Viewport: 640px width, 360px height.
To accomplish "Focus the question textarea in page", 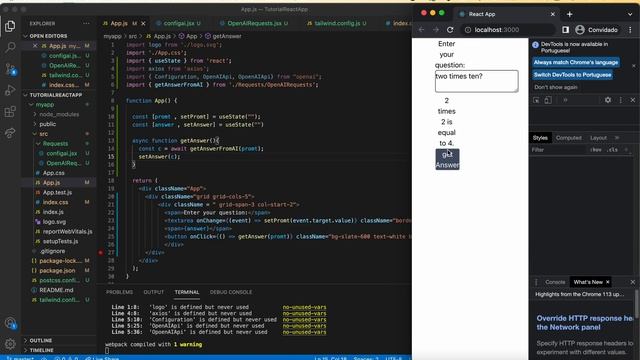I will pyautogui.click(x=477, y=81).
